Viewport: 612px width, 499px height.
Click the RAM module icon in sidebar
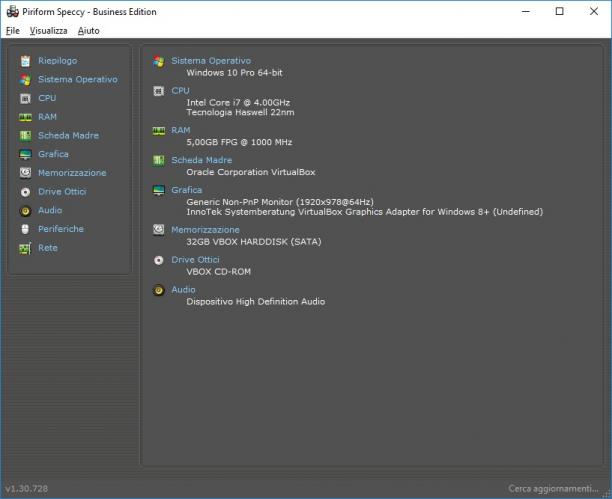point(25,117)
